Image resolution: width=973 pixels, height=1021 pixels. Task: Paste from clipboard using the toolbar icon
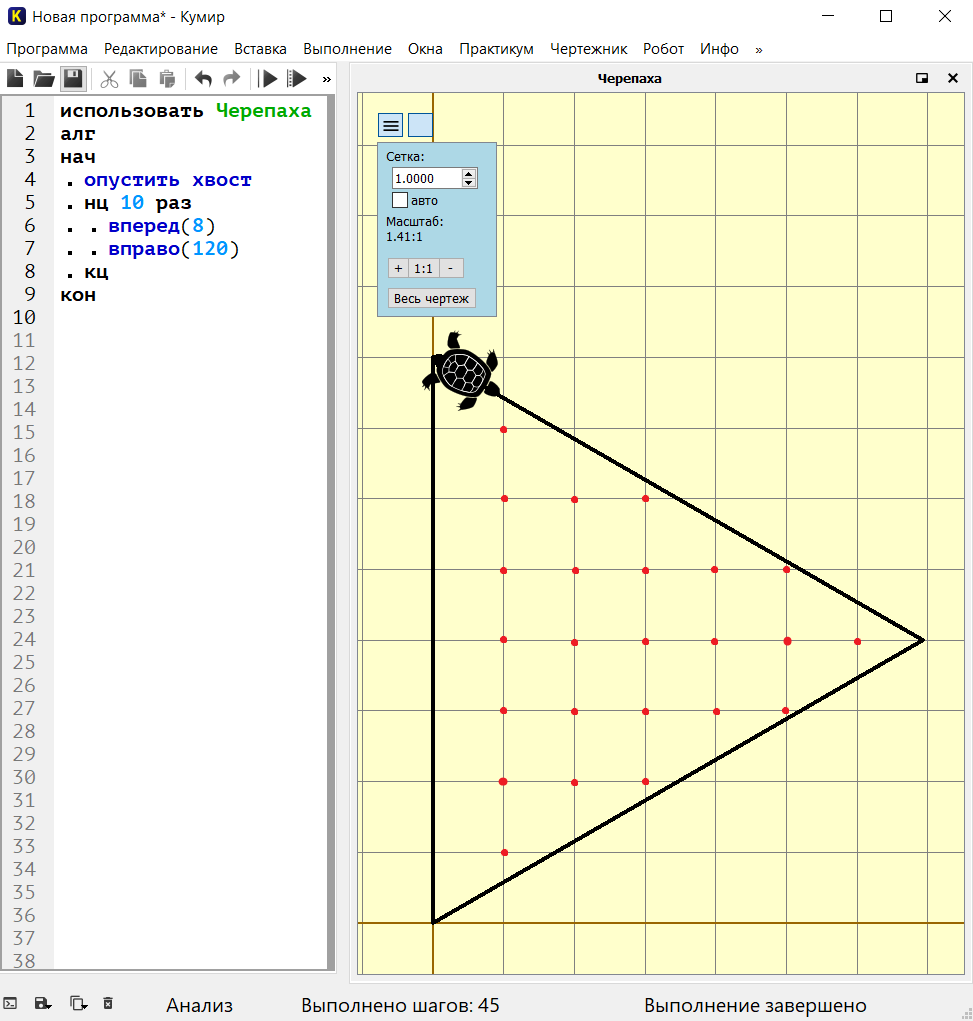click(x=167, y=79)
